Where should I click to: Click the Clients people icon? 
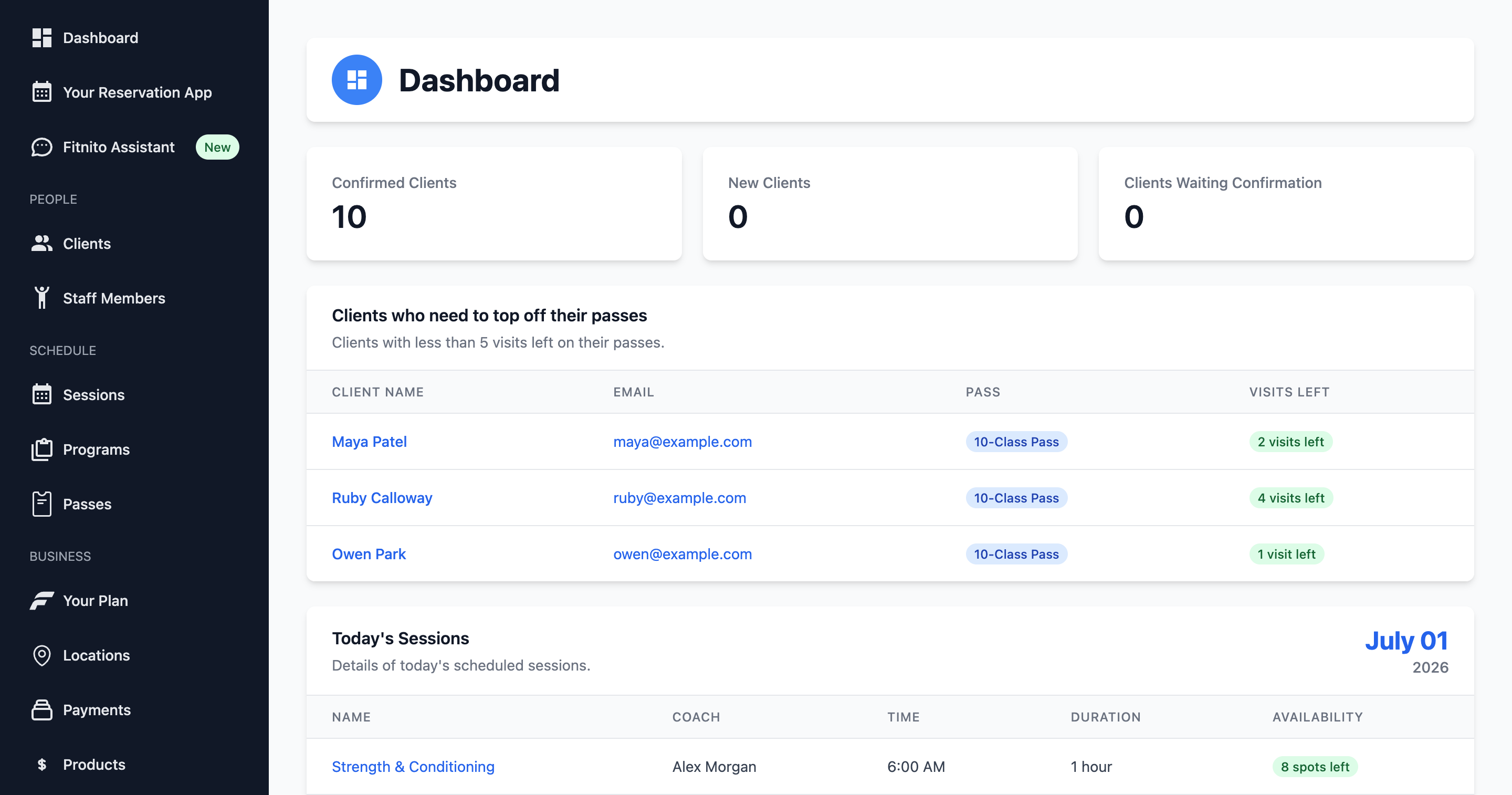click(41, 243)
